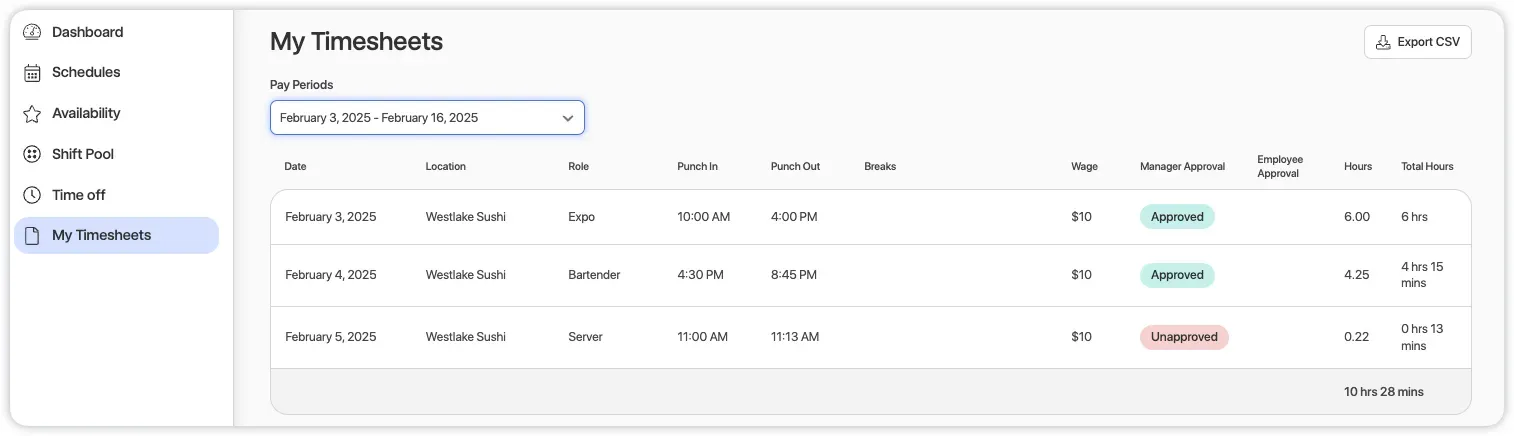
Task: Select the February 5, 2025 date cell
Action: (330, 337)
